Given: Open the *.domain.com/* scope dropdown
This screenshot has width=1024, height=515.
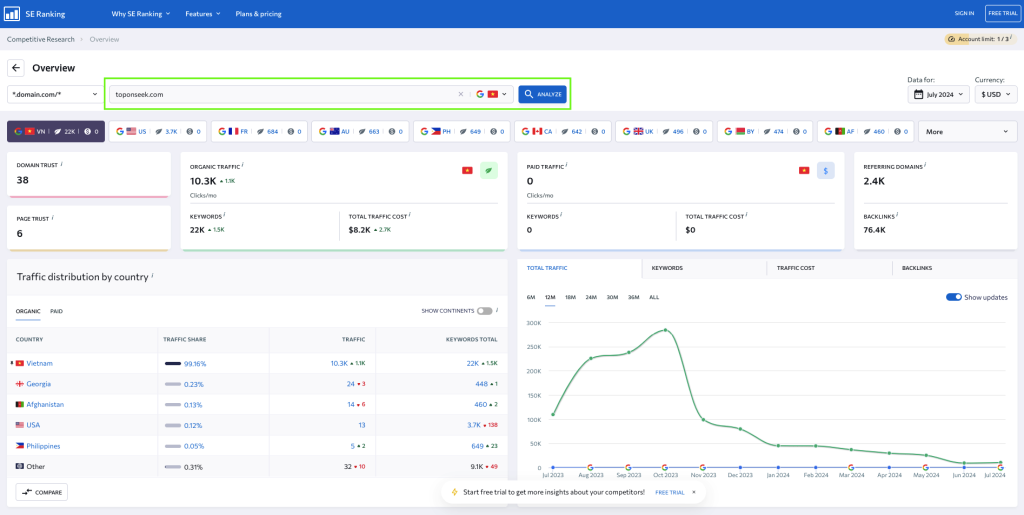Looking at the screenshot, I should click(54, 94).
